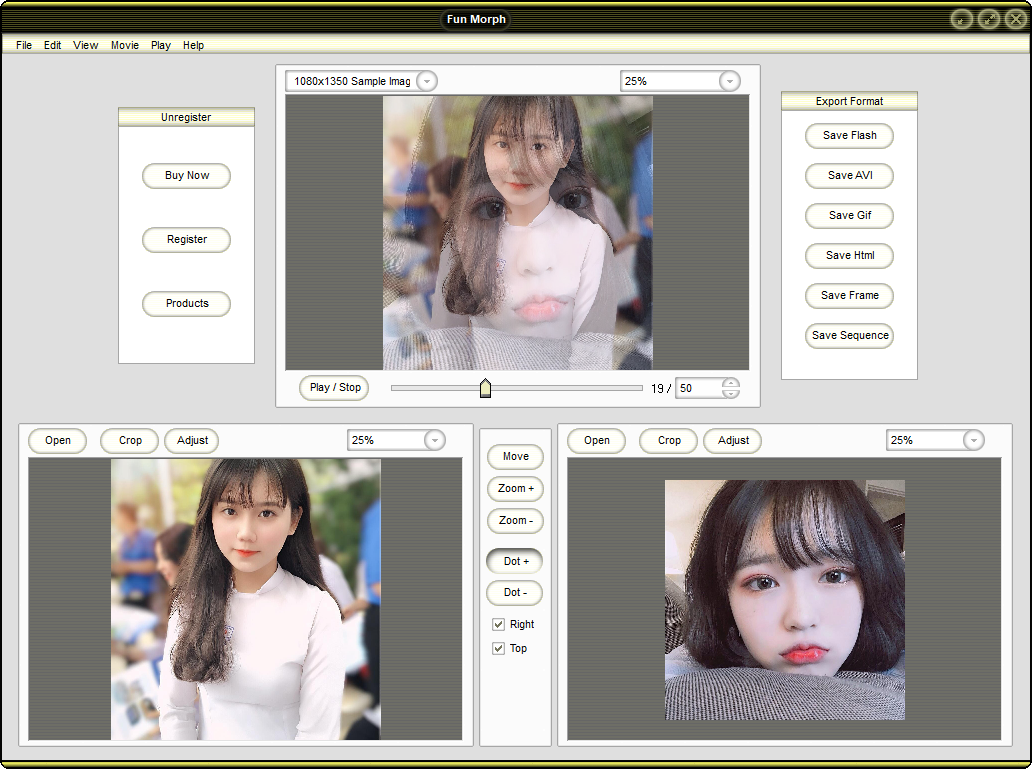Open the right image zoom dropdown
The height and width of the screenshot is (769, 1032).
(973, 441)
